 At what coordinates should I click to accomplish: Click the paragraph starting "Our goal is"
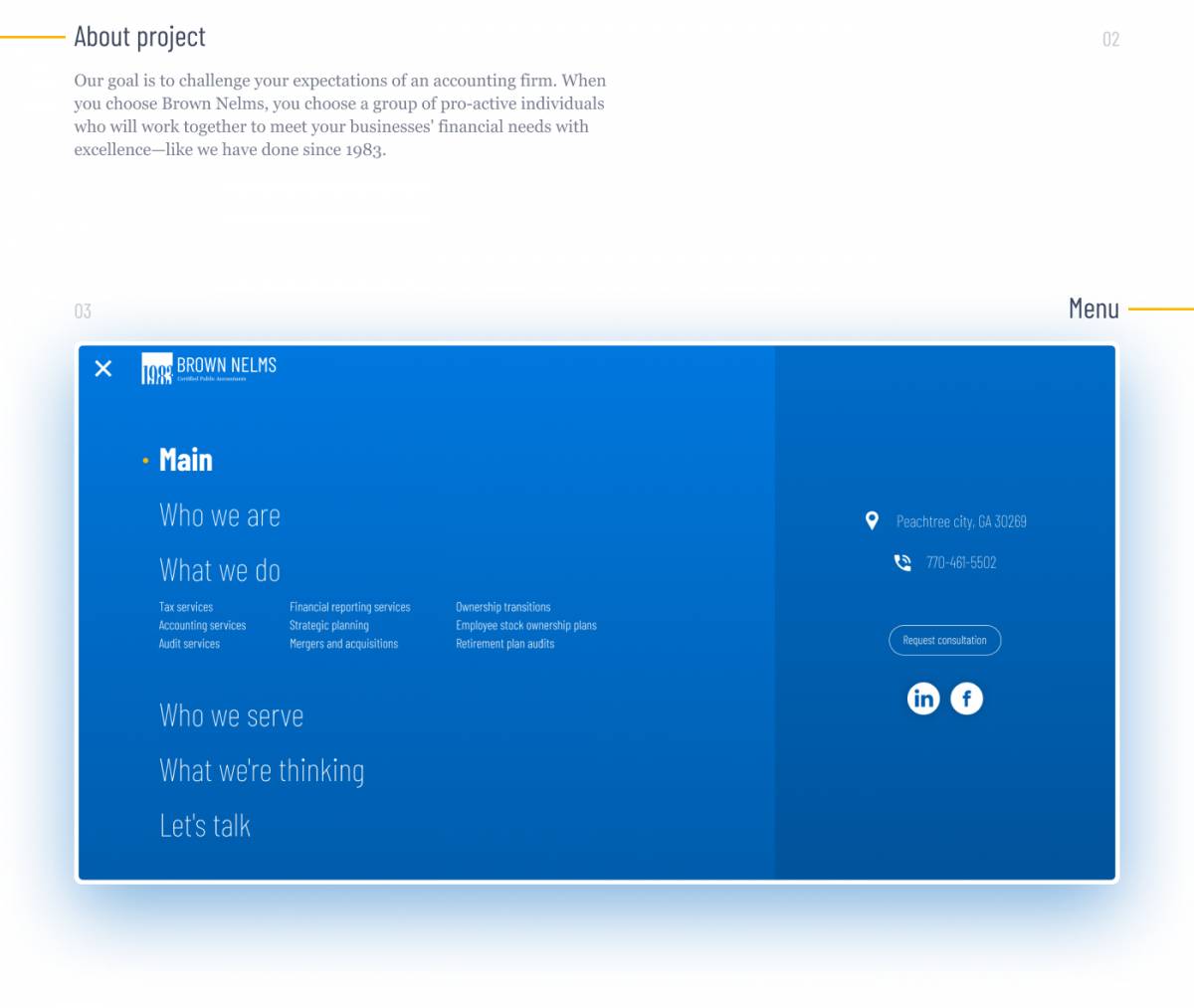(340, 115)
